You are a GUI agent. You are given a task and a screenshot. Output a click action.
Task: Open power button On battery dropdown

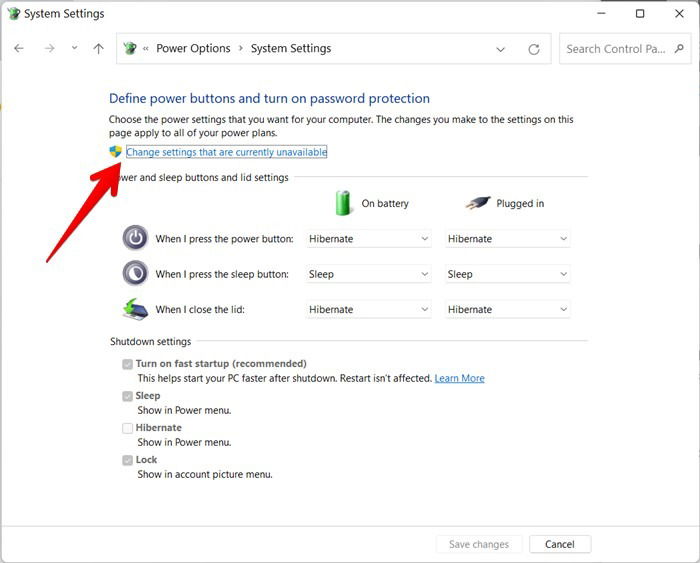(x=368, y=239)
